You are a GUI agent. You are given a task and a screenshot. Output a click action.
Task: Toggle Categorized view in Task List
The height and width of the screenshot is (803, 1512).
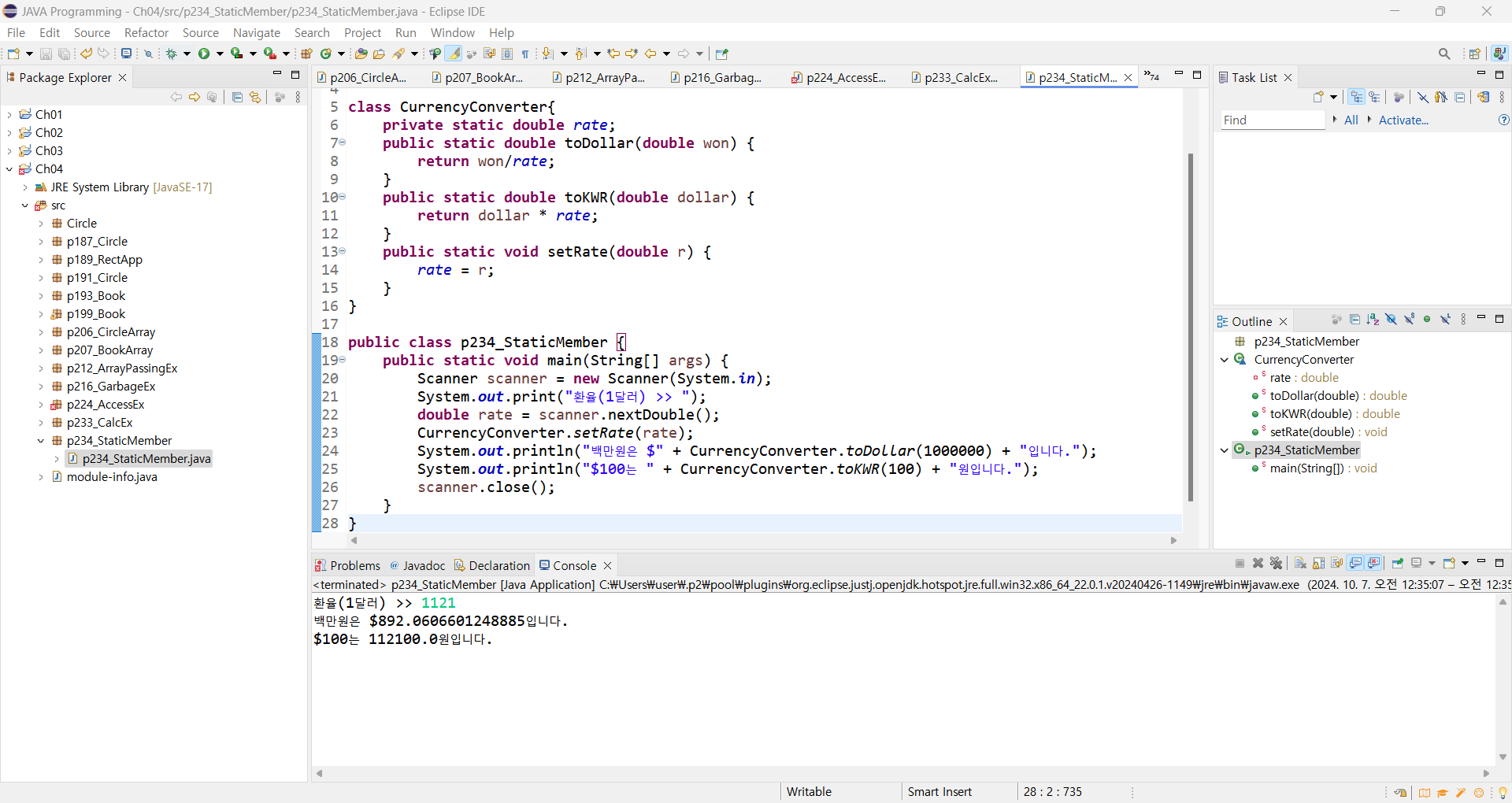point(1356,97)
